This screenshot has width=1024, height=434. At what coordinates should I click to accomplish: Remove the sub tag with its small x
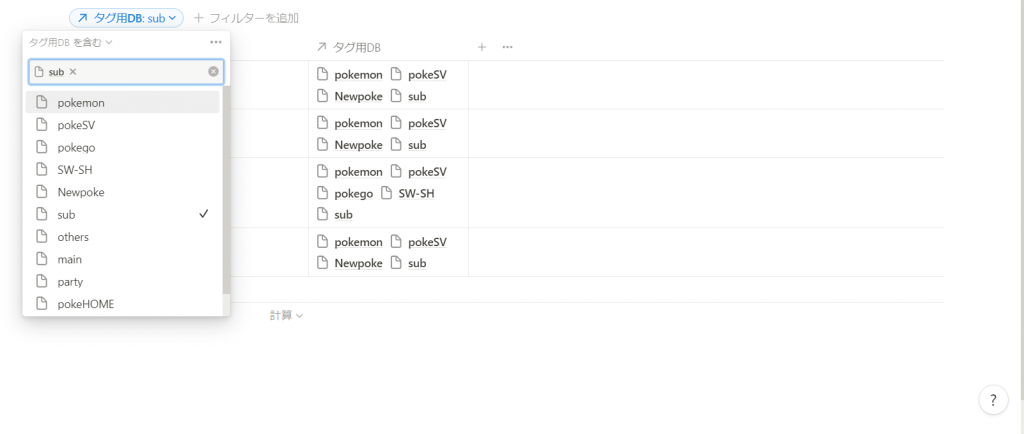point(72,72)
